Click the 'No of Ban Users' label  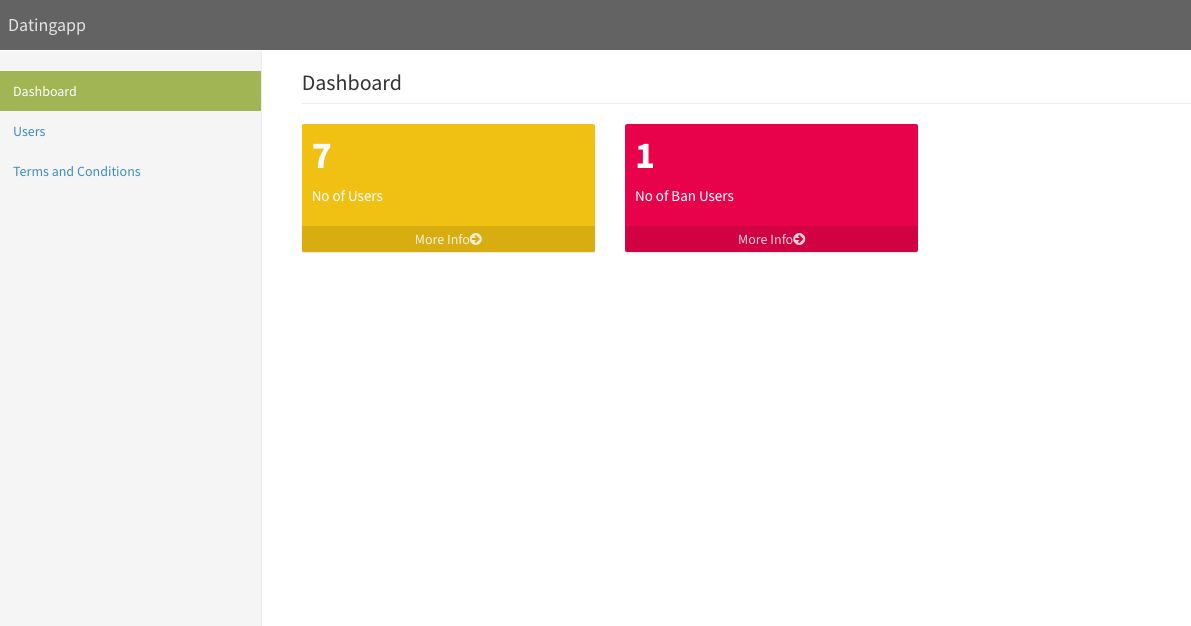tap(684, 196)
